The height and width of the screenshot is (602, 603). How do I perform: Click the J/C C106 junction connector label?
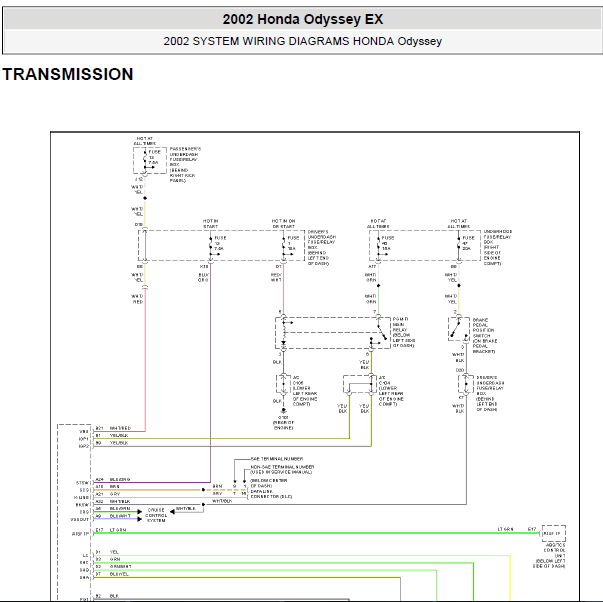point(305,391)
